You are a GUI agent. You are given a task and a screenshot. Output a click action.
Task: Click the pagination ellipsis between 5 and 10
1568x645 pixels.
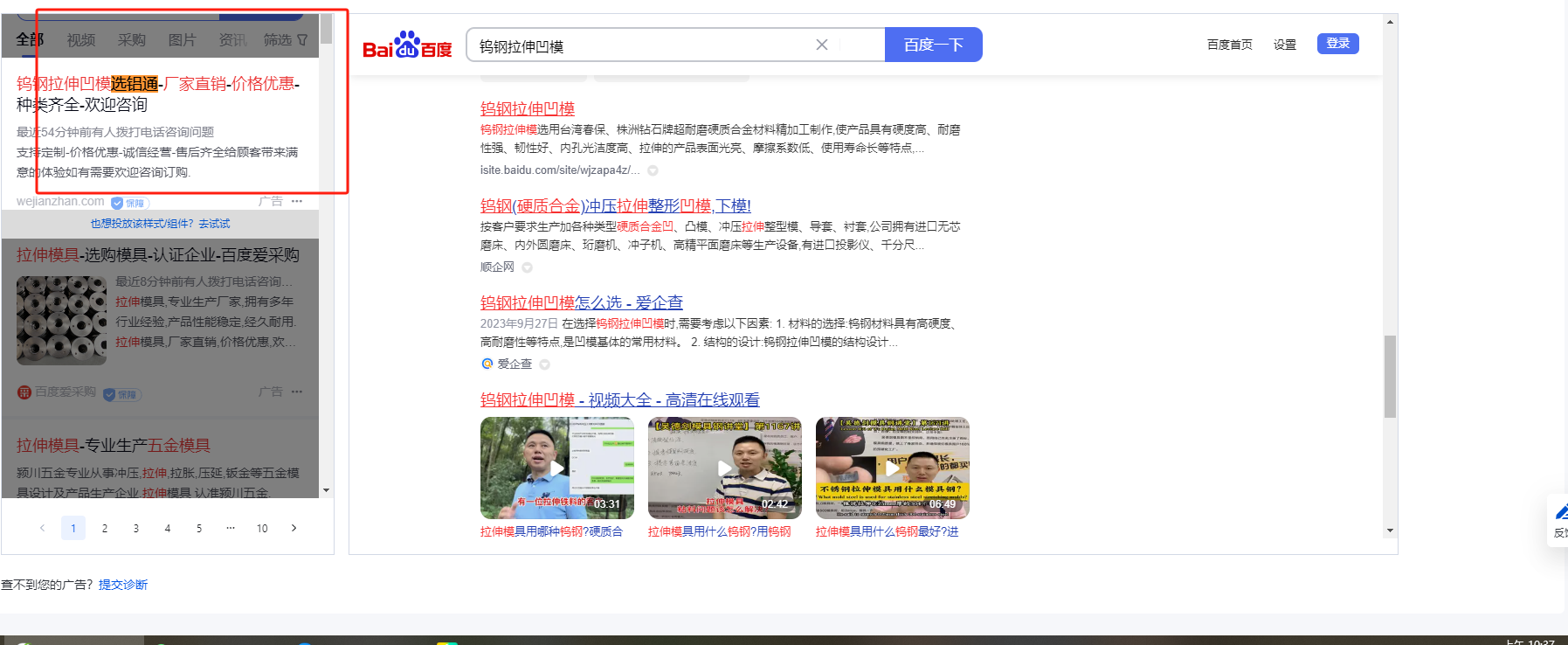point(231,528)
